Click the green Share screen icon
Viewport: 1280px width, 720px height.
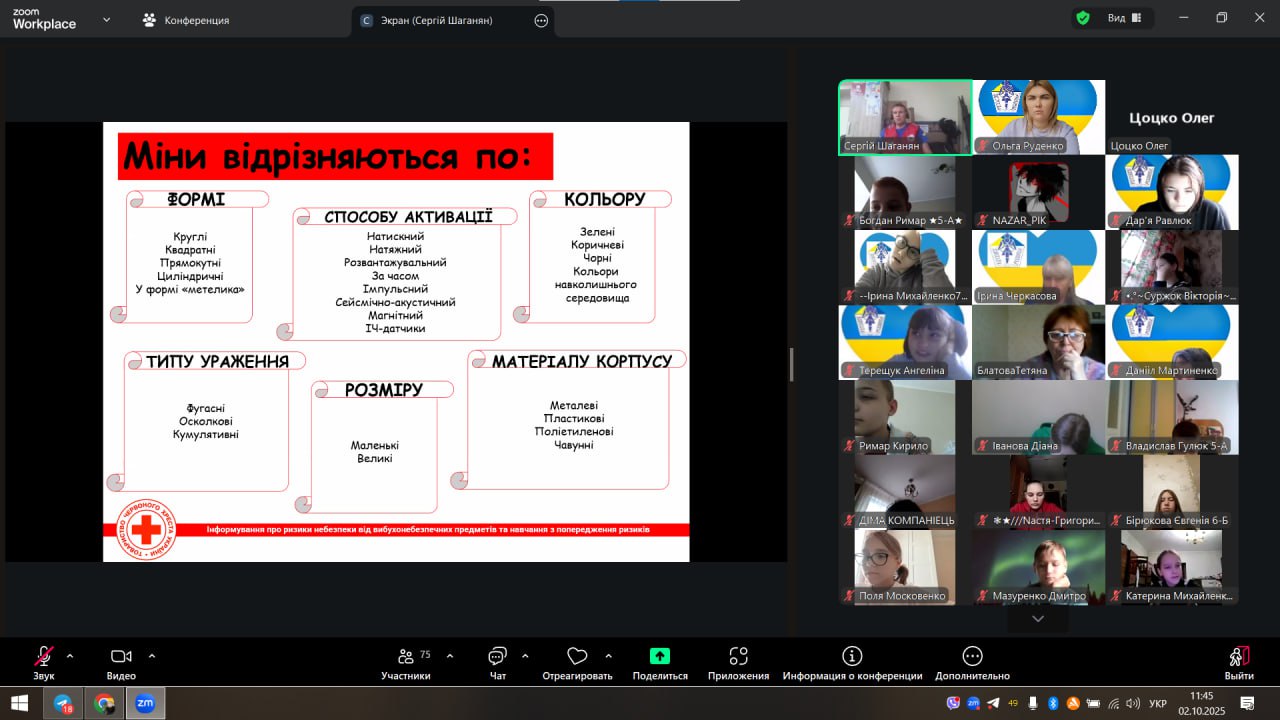point(660,657)
